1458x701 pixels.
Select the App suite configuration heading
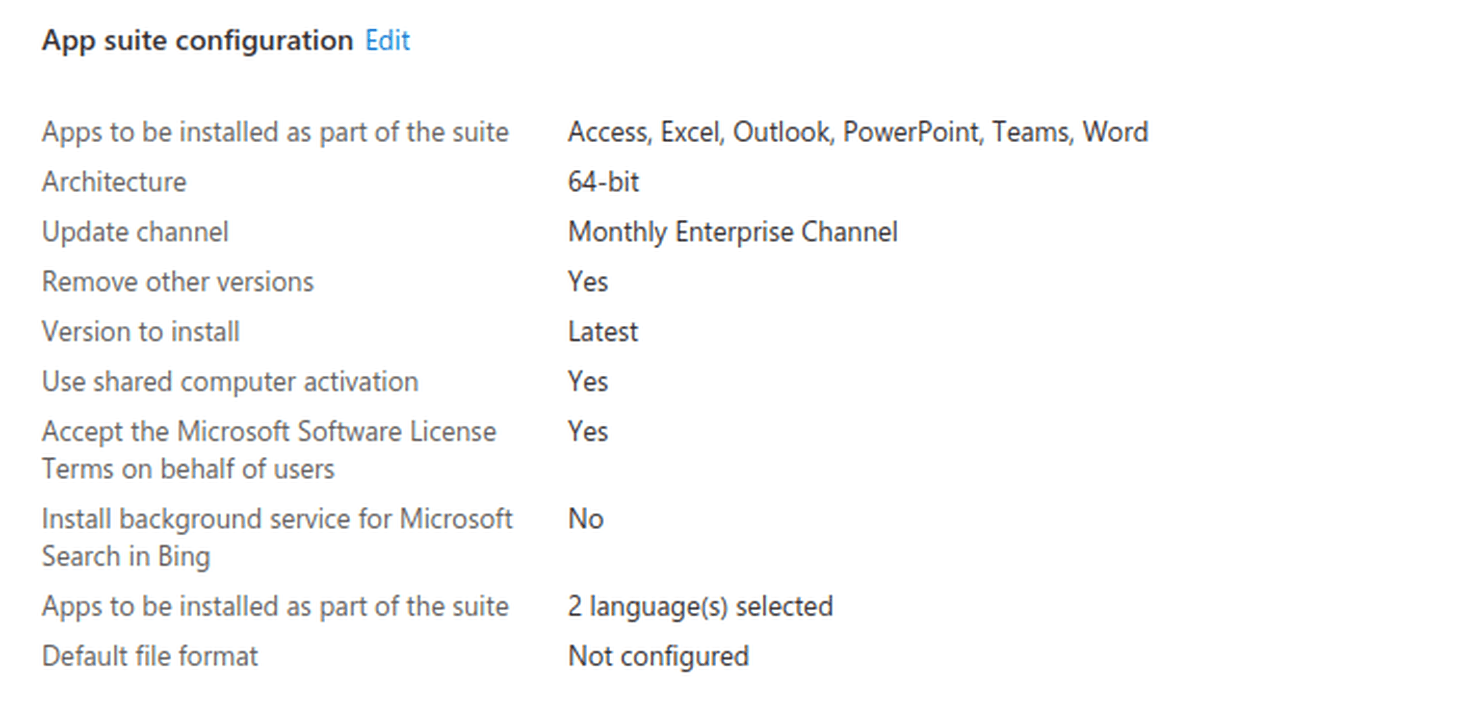tap(198, 41)
